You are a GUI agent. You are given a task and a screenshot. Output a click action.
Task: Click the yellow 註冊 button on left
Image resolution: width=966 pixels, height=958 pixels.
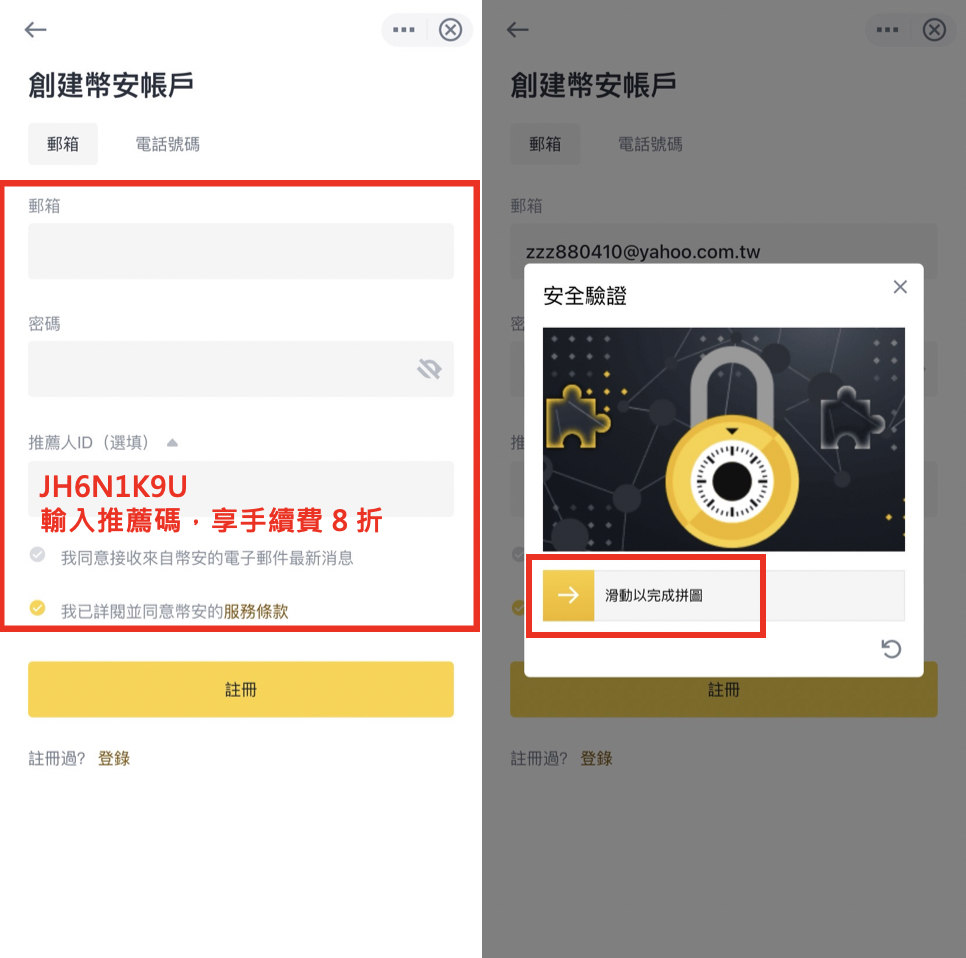(x=241, y=689)
